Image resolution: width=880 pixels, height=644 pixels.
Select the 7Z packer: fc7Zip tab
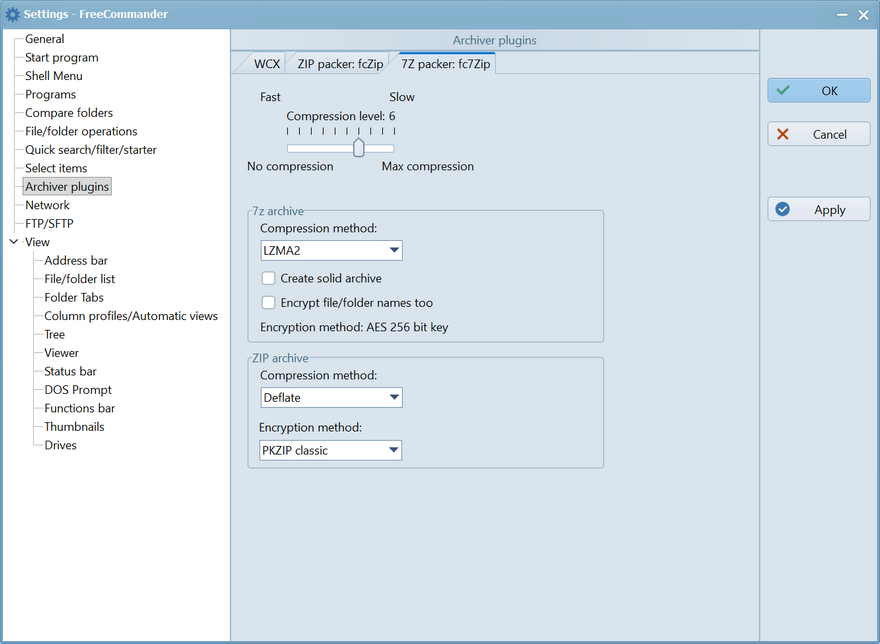[x=446, y=64]
